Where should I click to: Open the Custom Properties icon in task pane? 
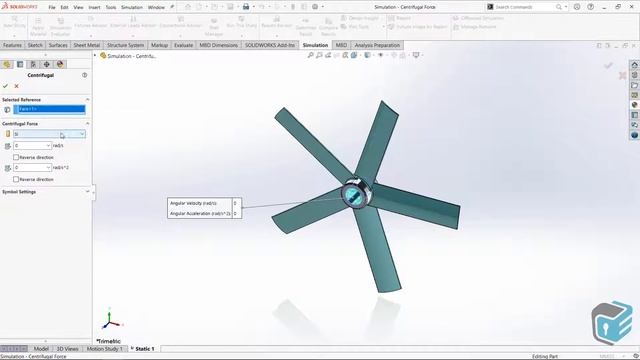(634, 115)
